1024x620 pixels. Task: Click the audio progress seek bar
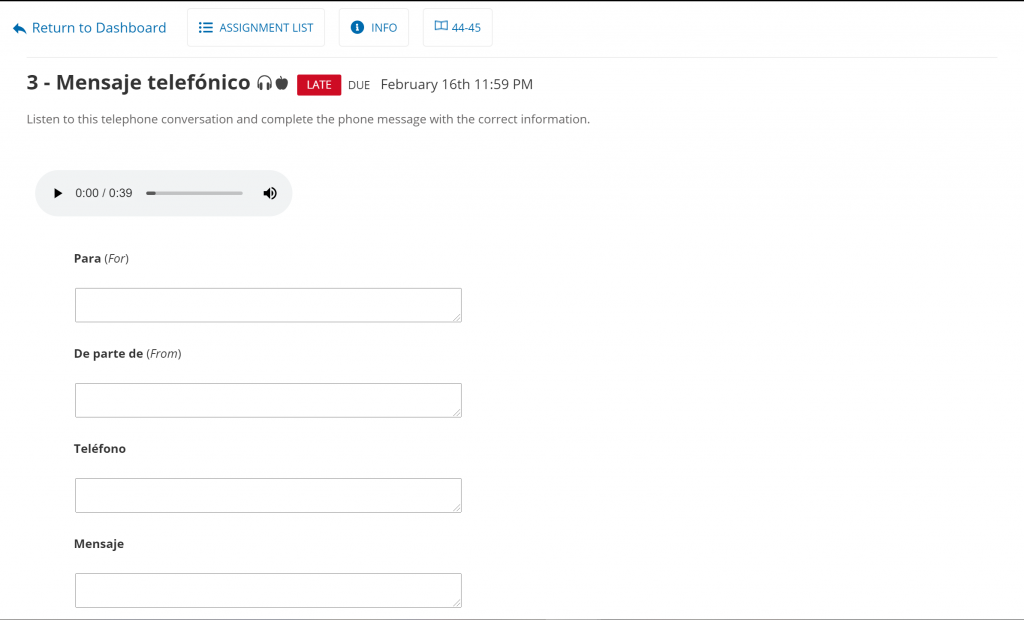(194, 193)
